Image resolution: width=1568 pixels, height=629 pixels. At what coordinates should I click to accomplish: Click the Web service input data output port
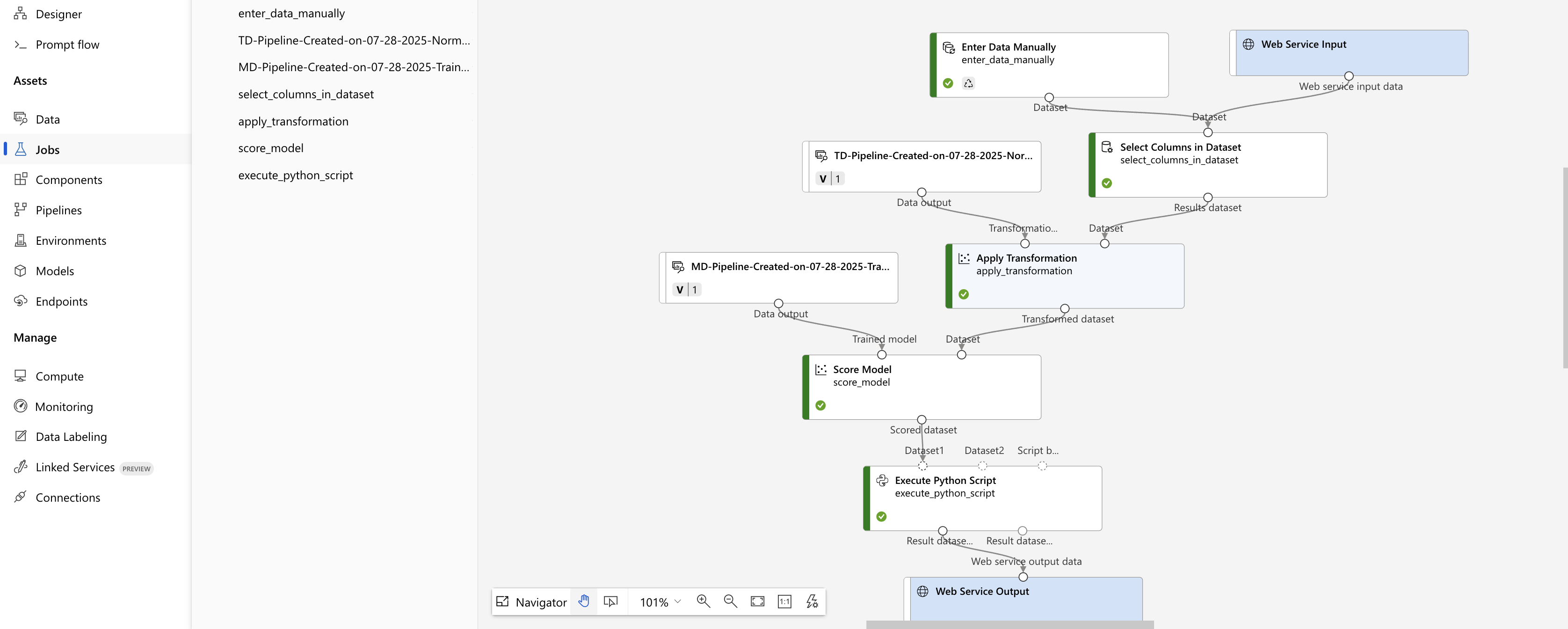point(1349,76)
